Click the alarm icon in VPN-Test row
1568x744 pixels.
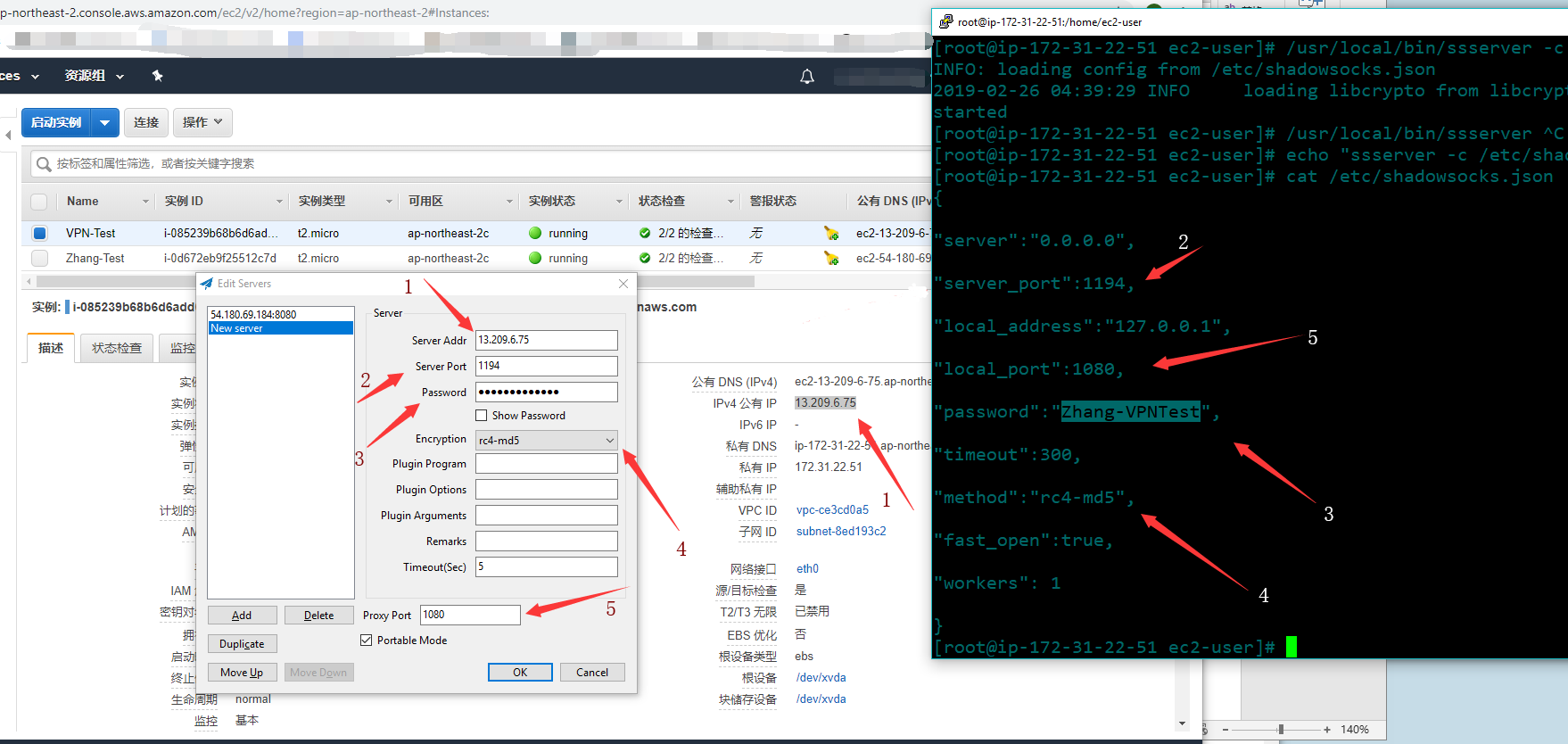[x=831, y=233]
